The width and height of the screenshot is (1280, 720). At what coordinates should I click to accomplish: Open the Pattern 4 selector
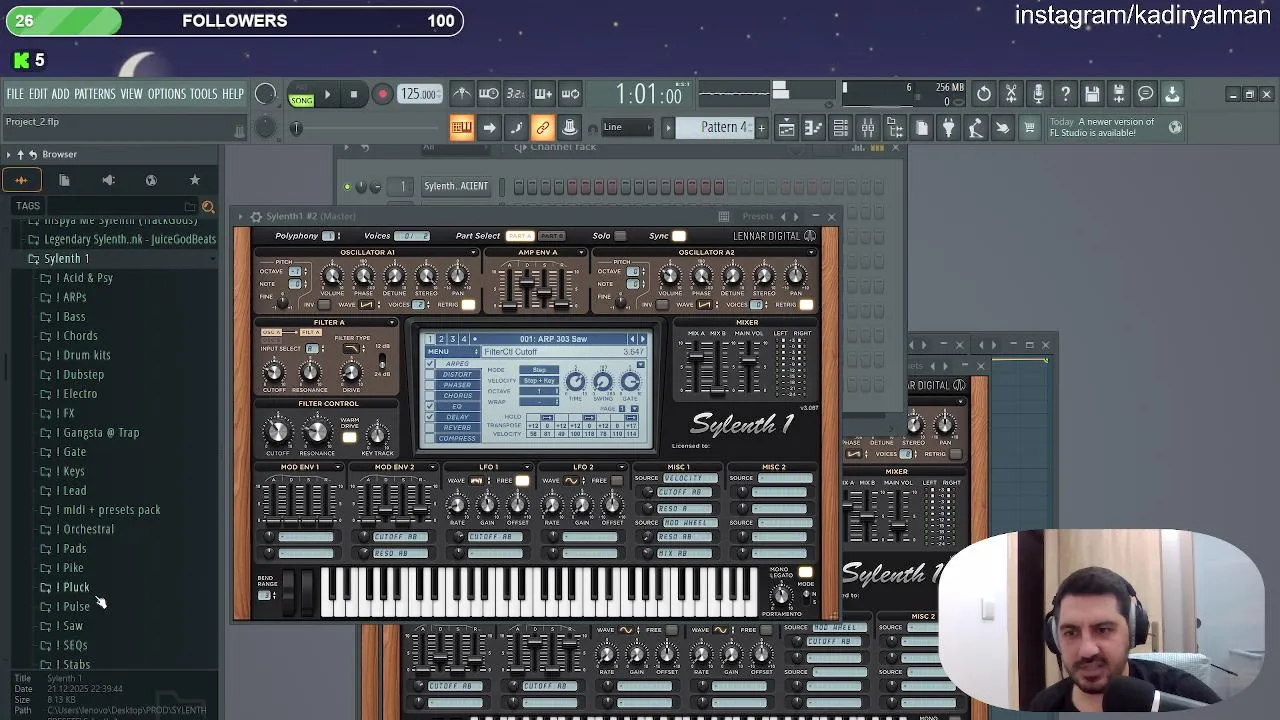[717, 127]
